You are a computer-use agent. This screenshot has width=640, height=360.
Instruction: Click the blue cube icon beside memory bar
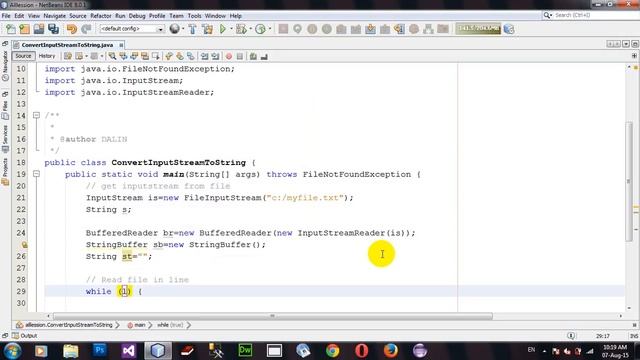coord(509,29)
